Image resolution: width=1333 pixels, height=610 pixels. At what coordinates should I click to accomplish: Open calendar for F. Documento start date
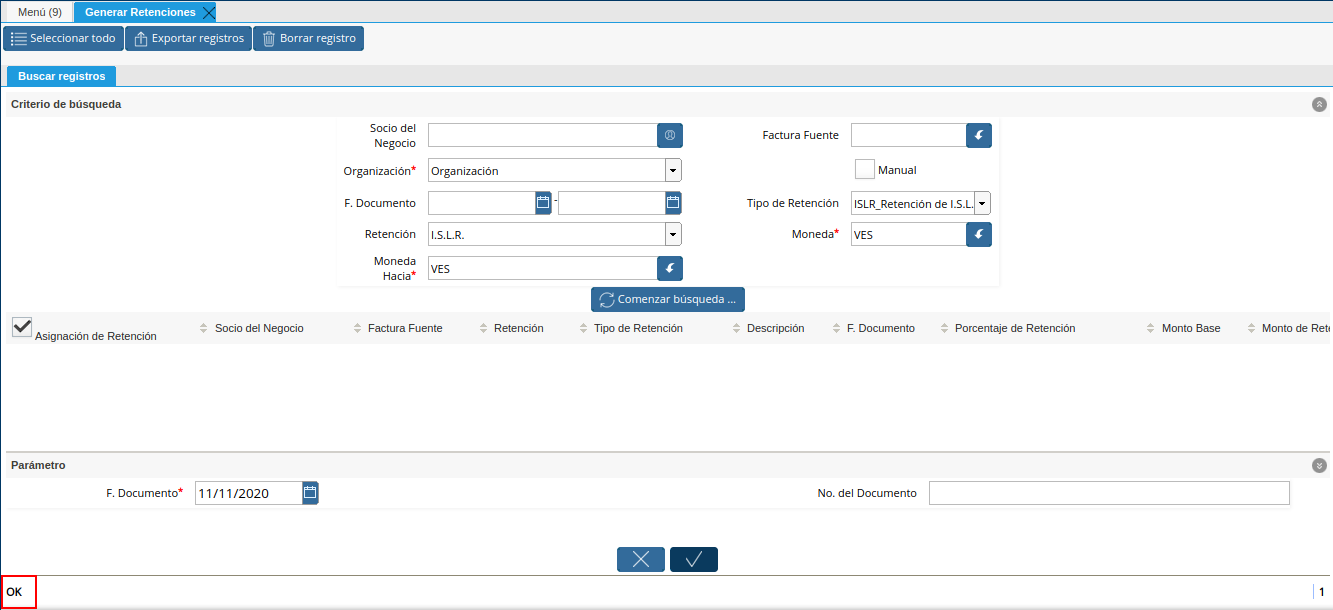pos(543,203)
